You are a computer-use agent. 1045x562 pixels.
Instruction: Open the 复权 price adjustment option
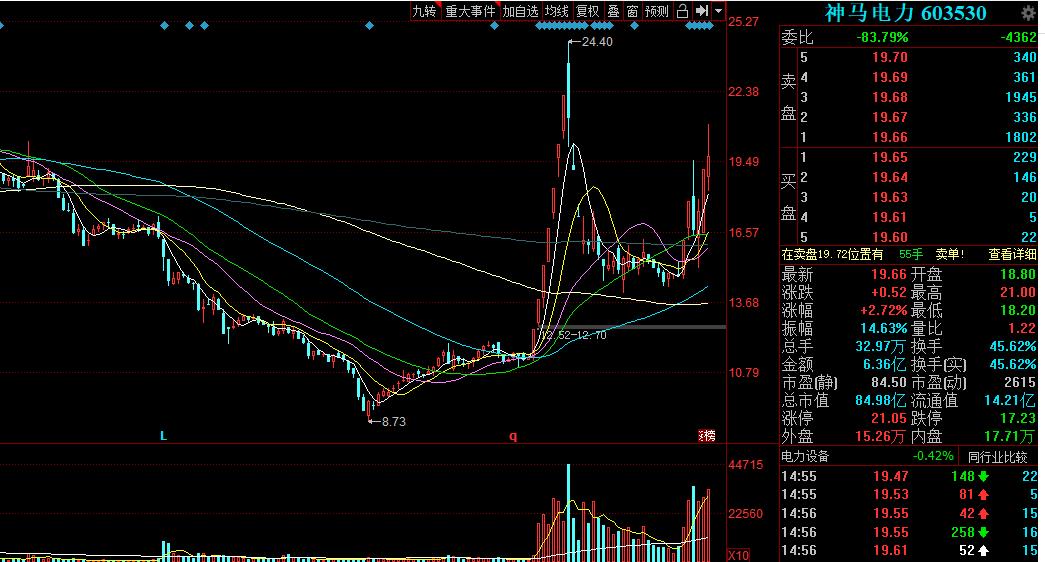point(588,11)
